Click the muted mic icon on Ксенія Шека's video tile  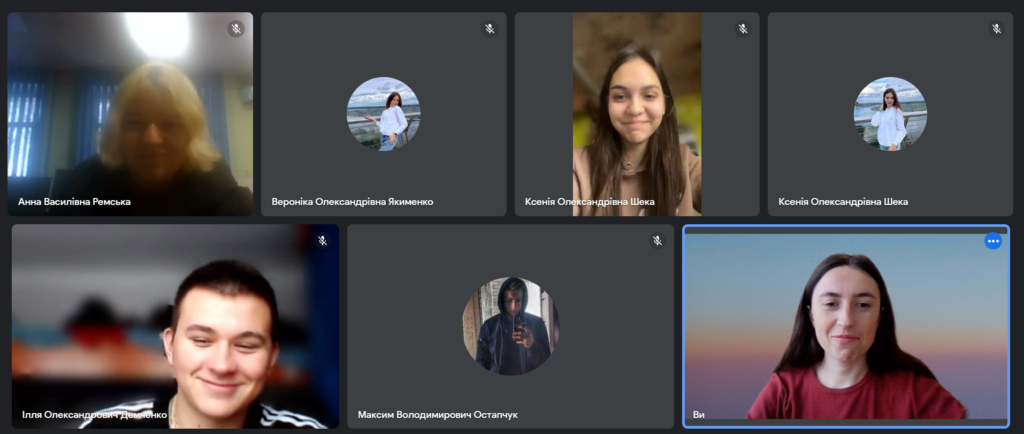(742, 29)
